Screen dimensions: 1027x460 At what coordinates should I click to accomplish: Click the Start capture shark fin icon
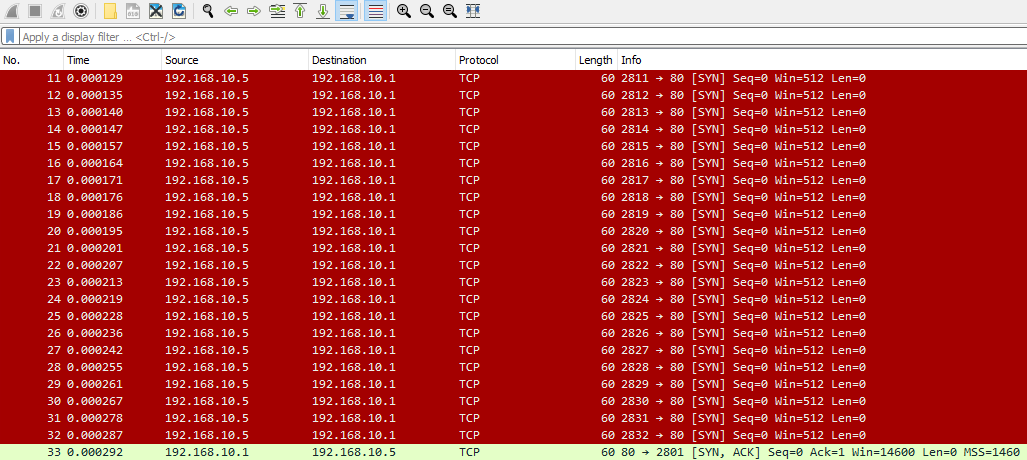pyautogui.click(x=12, y=11)
